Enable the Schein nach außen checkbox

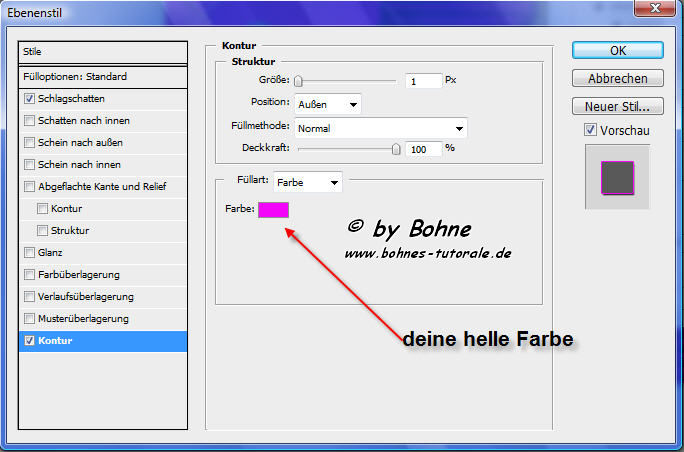pos(30,143)
